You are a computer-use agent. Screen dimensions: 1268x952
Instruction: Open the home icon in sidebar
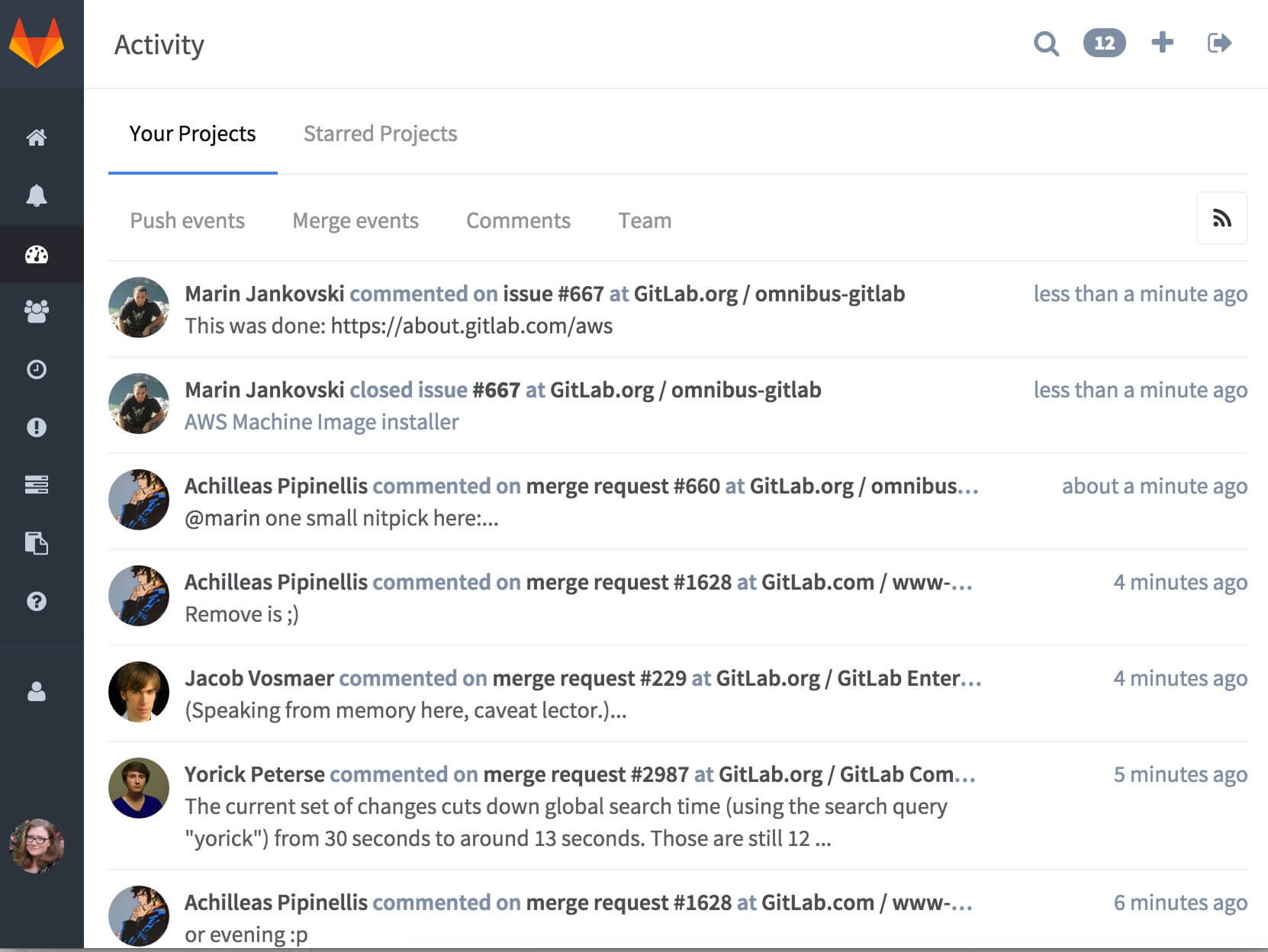coord(37,137)
